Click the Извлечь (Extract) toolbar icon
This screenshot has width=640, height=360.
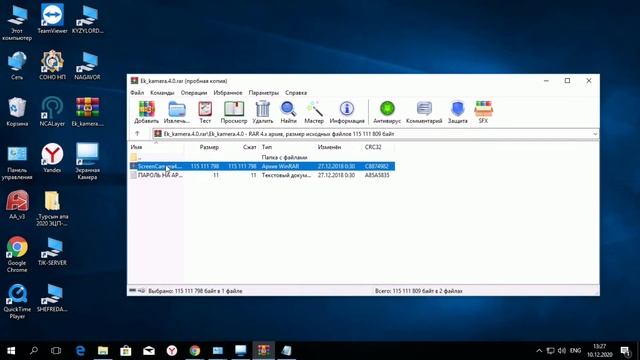(x=177, y=112)
